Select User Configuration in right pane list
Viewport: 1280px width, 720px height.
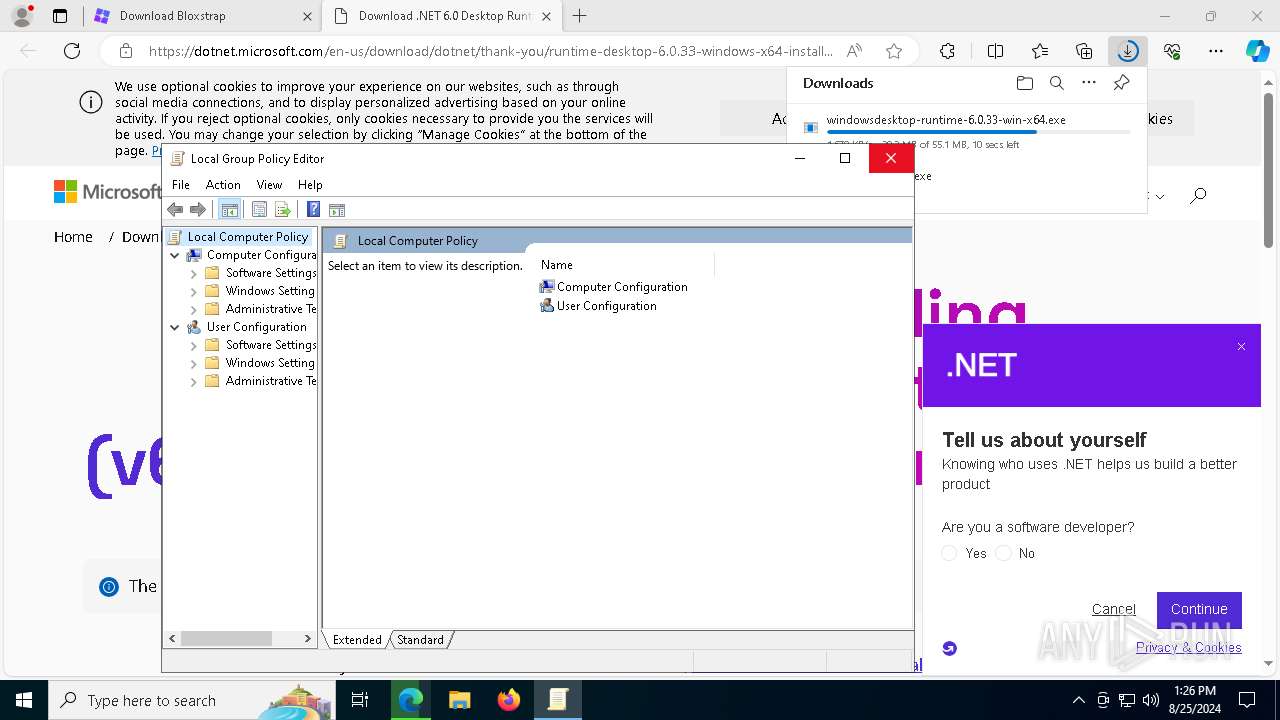coord(598,306)
